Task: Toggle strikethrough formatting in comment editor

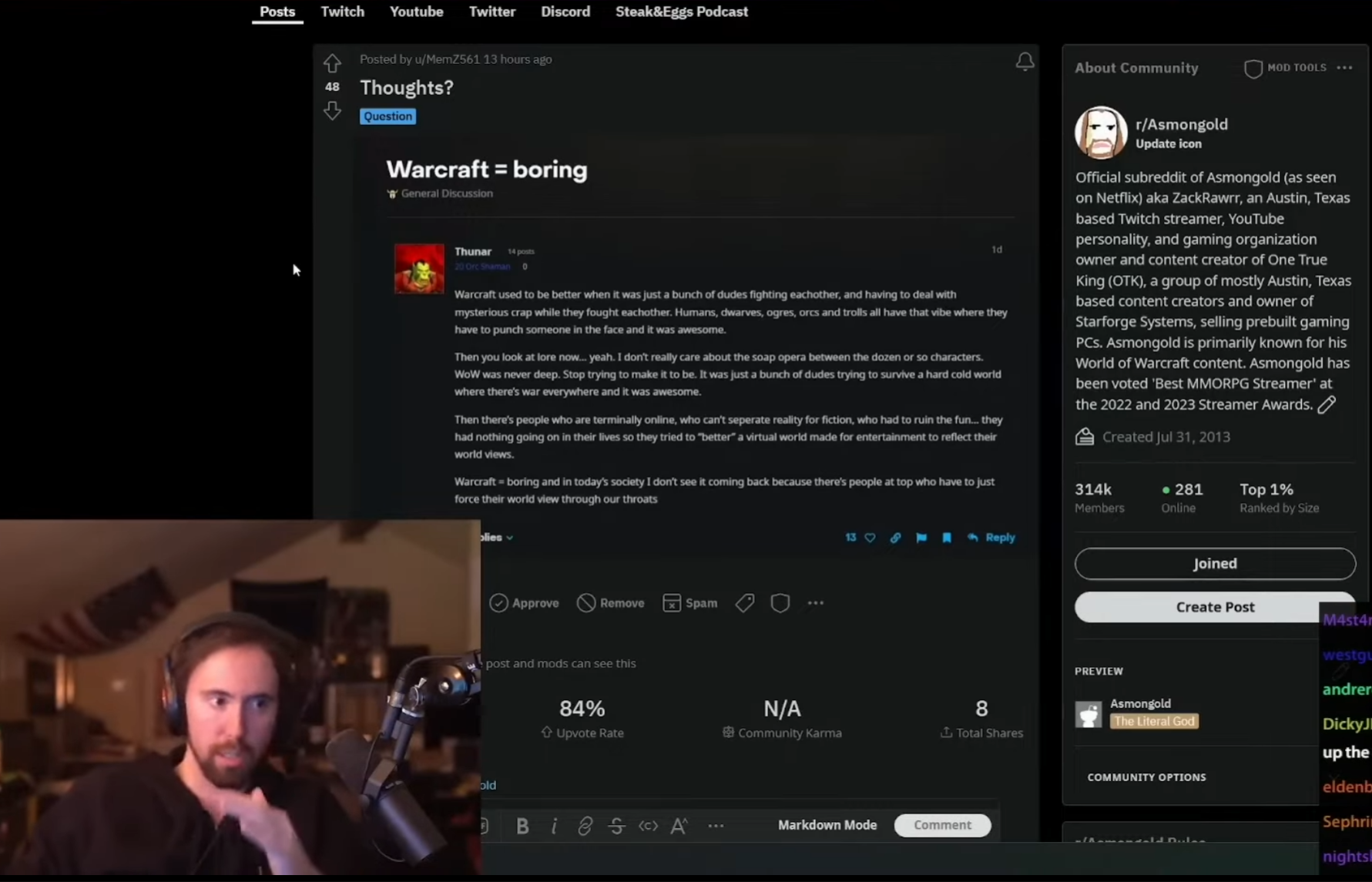Action: (x=616, y=826)
